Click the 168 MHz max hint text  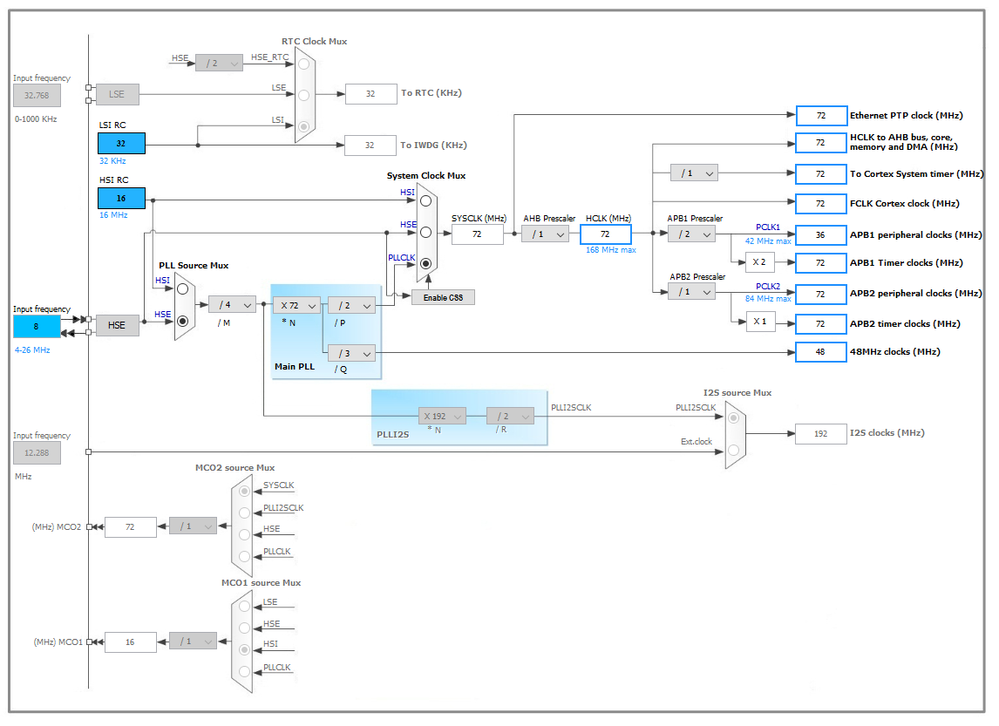point(611,250)
